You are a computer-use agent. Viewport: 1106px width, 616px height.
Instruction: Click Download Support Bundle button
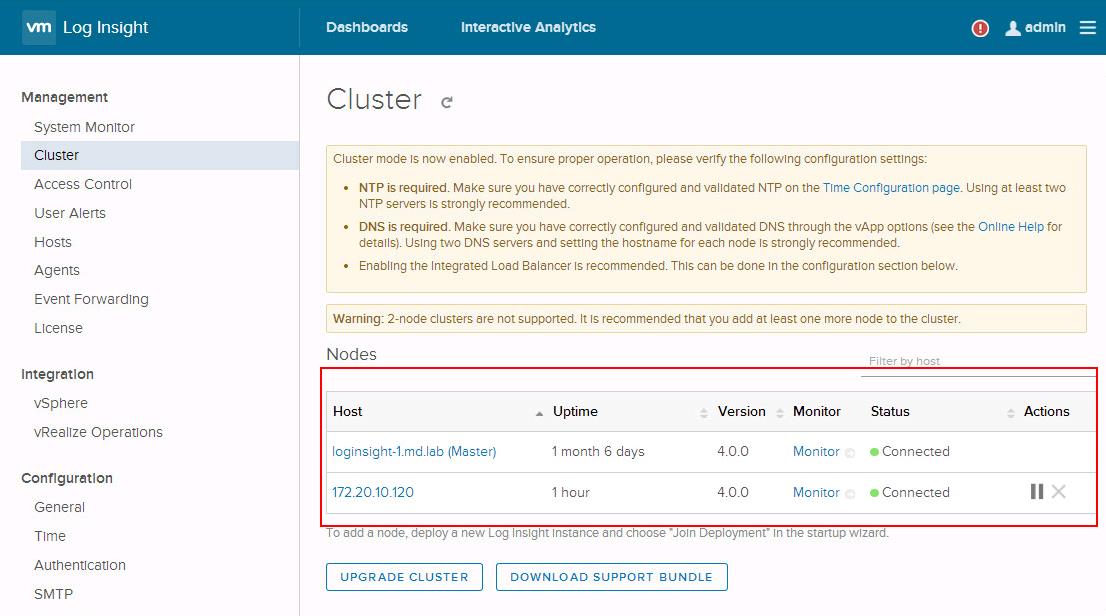[611, 577]
